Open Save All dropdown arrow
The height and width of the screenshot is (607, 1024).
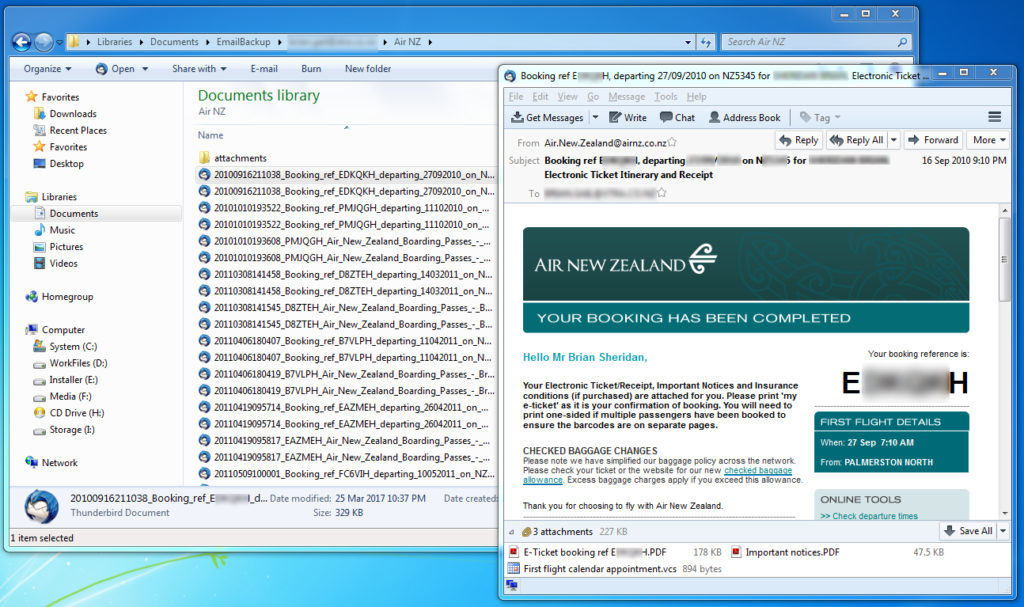click(1003, 531)
